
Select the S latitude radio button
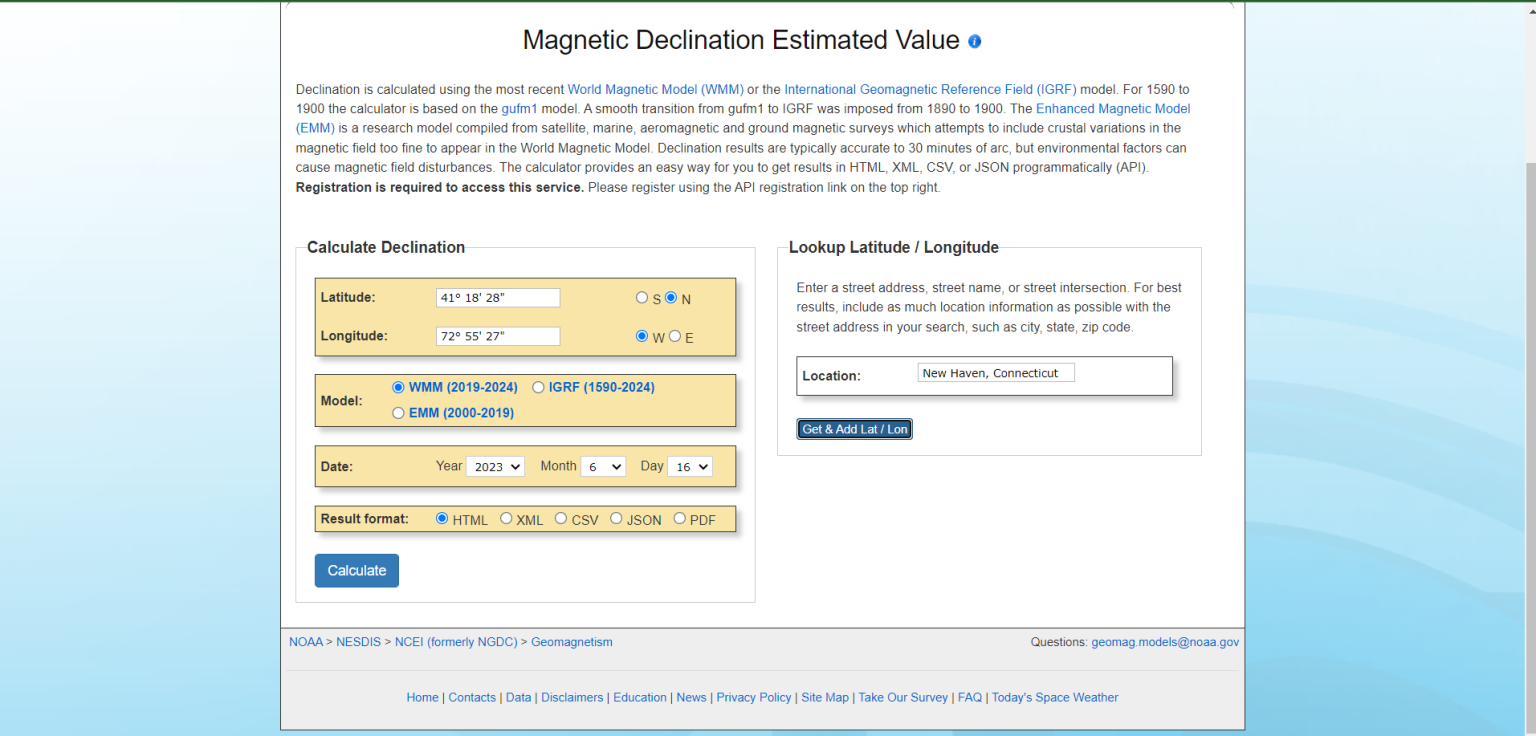pos(642,297)
